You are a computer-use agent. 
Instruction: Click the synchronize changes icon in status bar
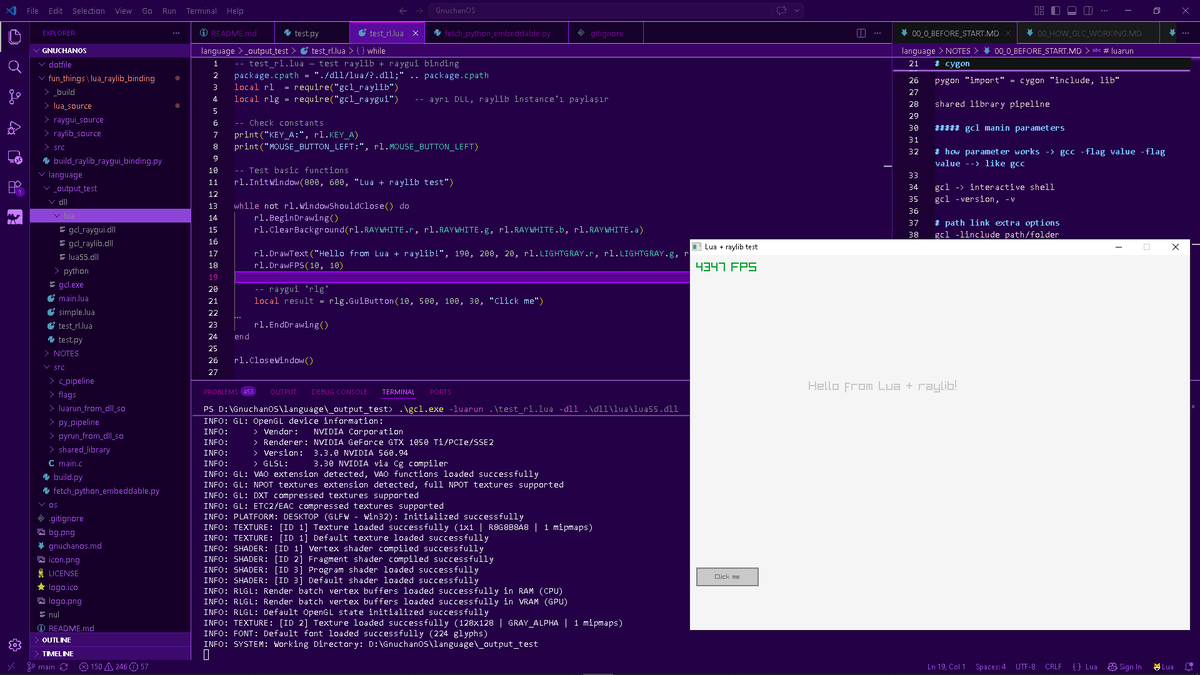point(64,666)
